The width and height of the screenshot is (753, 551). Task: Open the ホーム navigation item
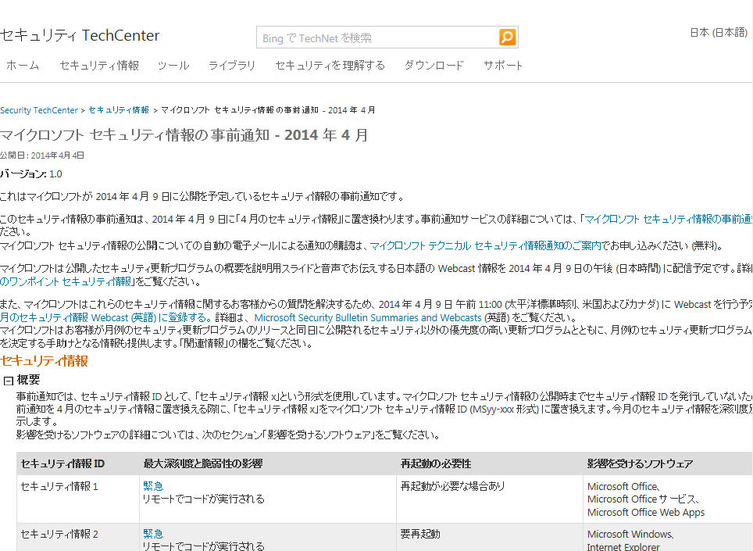click(x=23, y=65)
